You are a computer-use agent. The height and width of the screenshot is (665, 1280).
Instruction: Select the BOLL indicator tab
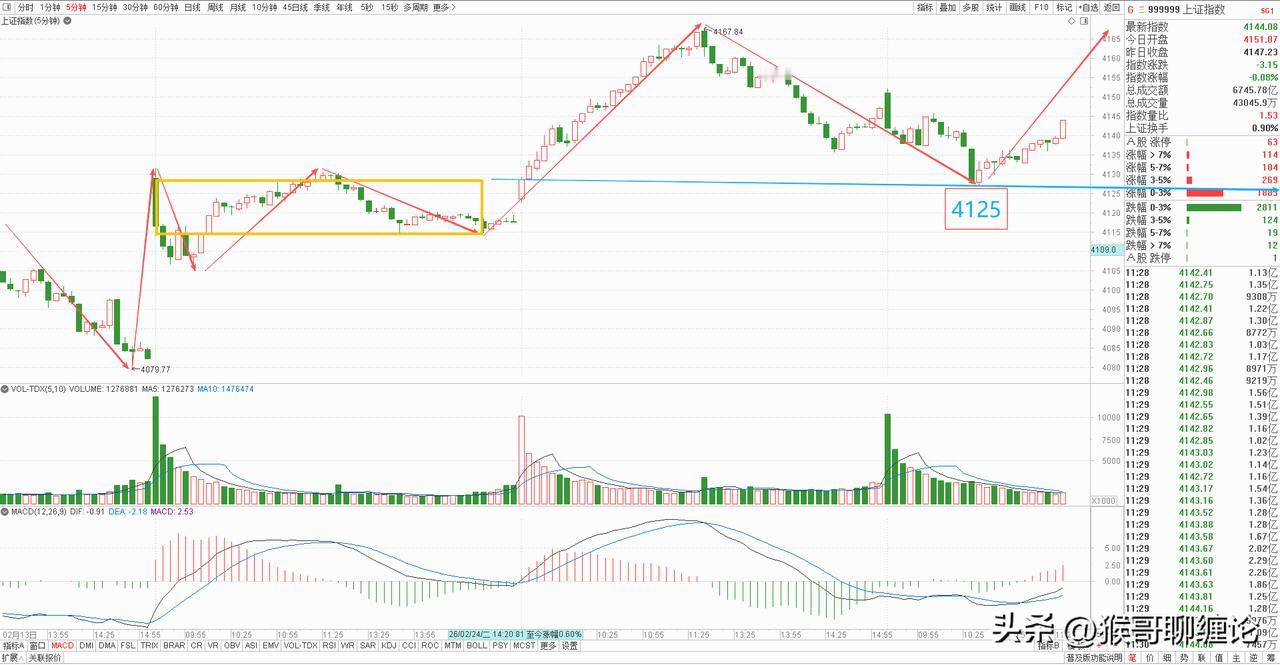click(x=477, y=645)
